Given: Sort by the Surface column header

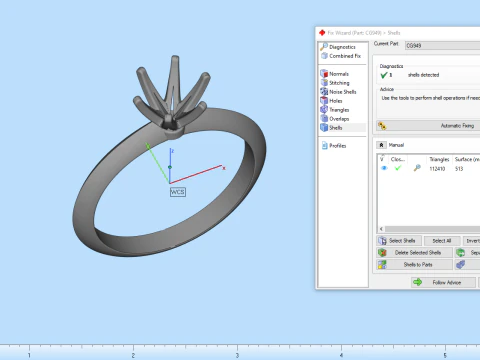Looking at the screenshot, I should (466, 159).
